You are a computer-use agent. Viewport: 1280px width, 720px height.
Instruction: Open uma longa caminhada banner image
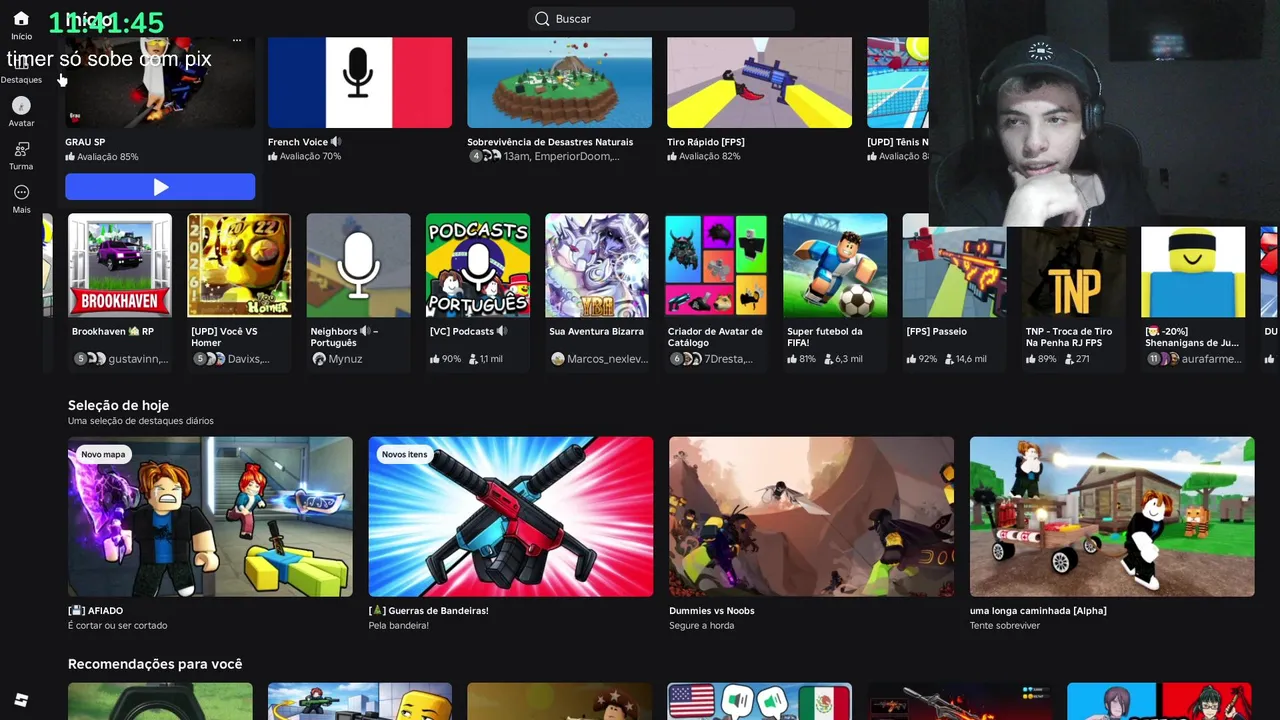[x=1112, y=516]
